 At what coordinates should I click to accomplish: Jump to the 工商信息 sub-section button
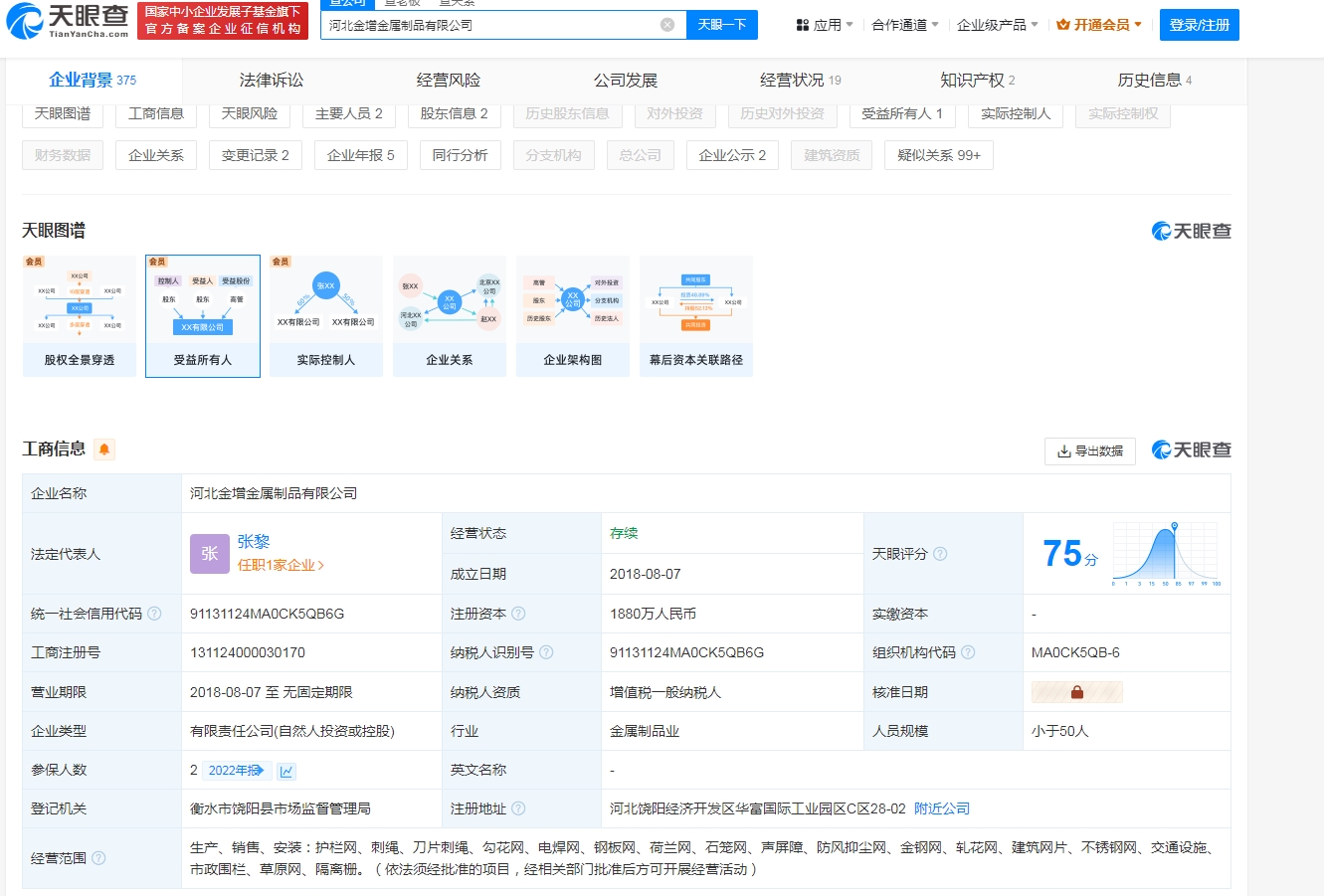(156, 113)
